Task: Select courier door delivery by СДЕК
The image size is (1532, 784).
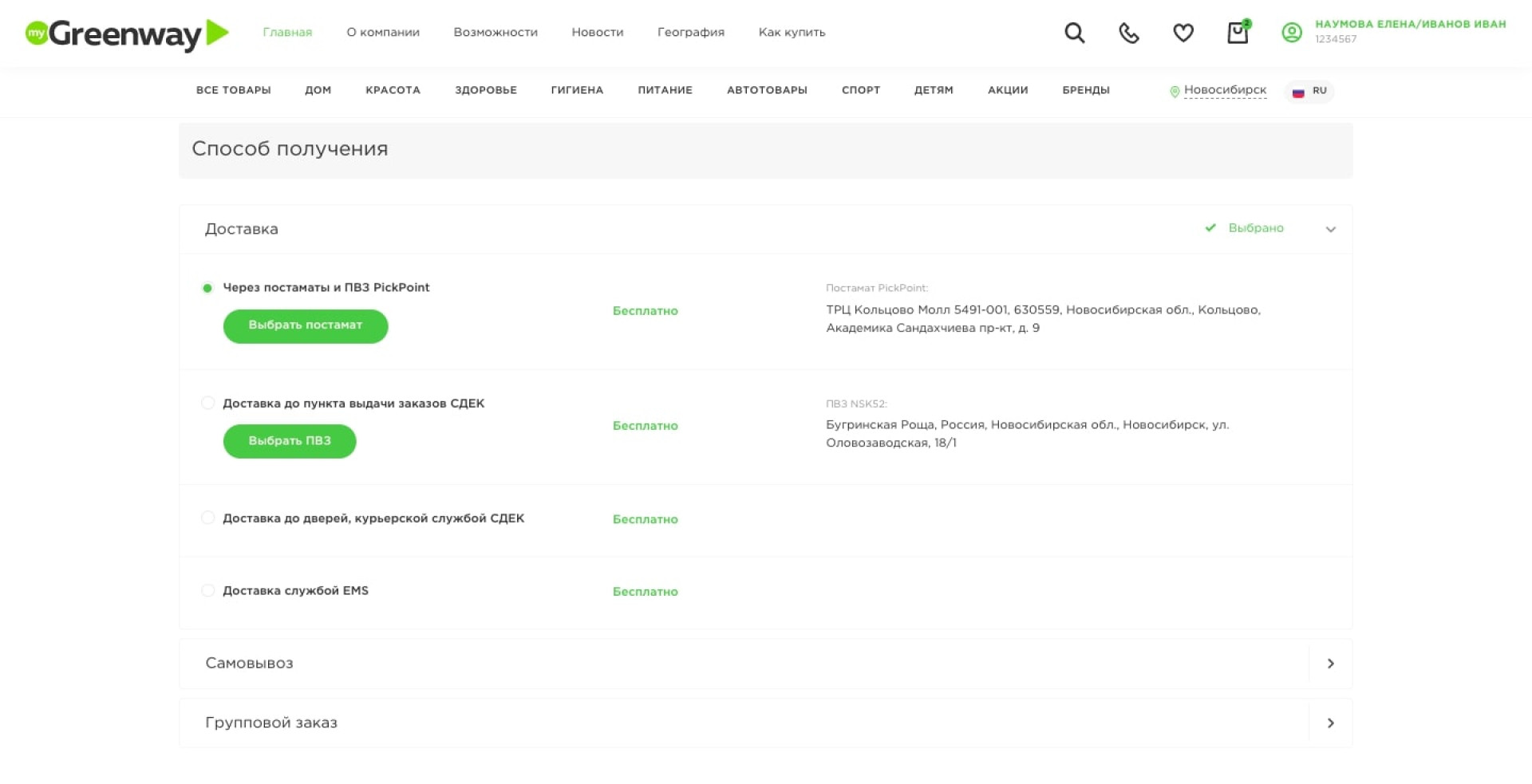Action: point(208,518)
